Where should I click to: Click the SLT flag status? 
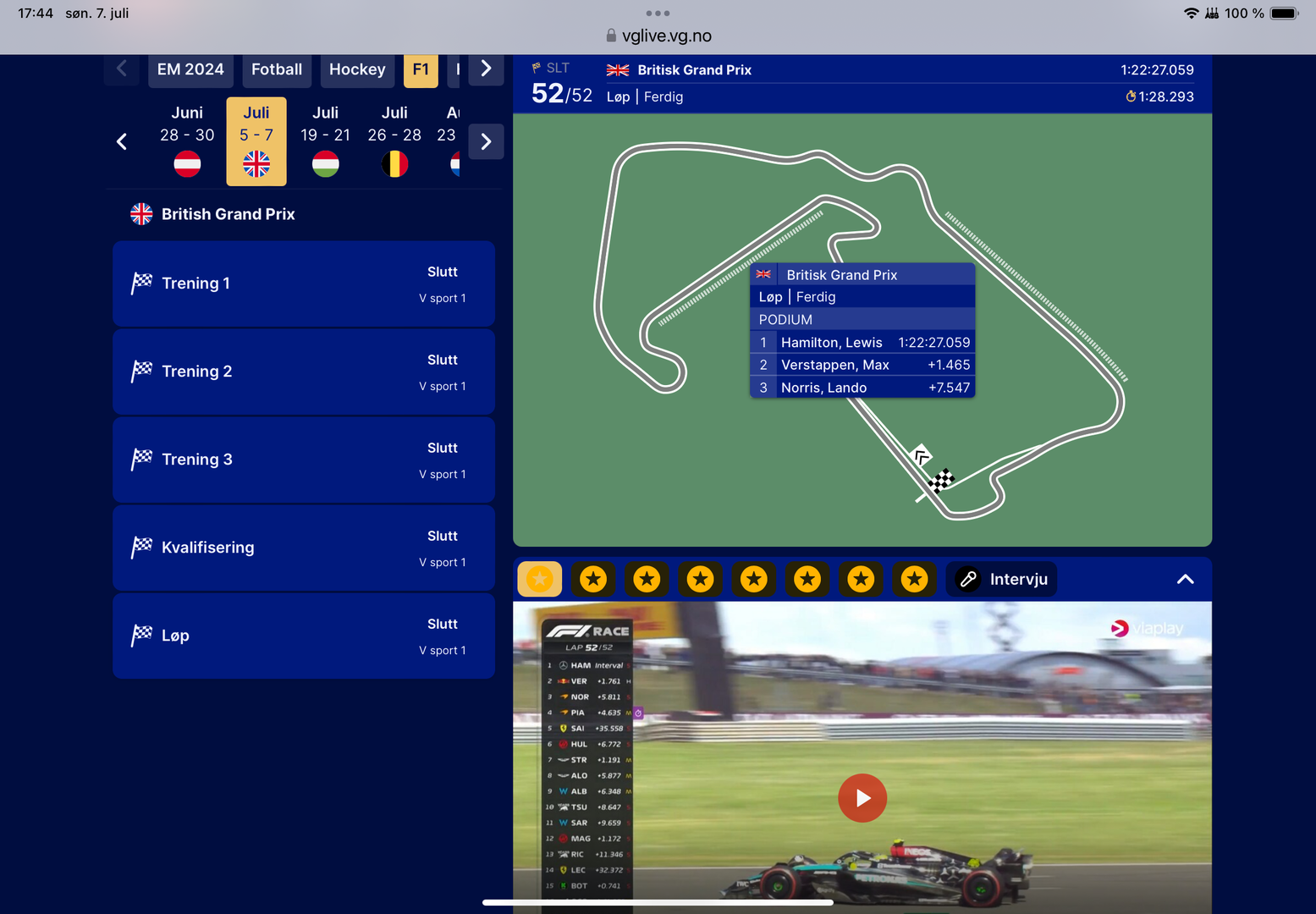click(550, 68)
